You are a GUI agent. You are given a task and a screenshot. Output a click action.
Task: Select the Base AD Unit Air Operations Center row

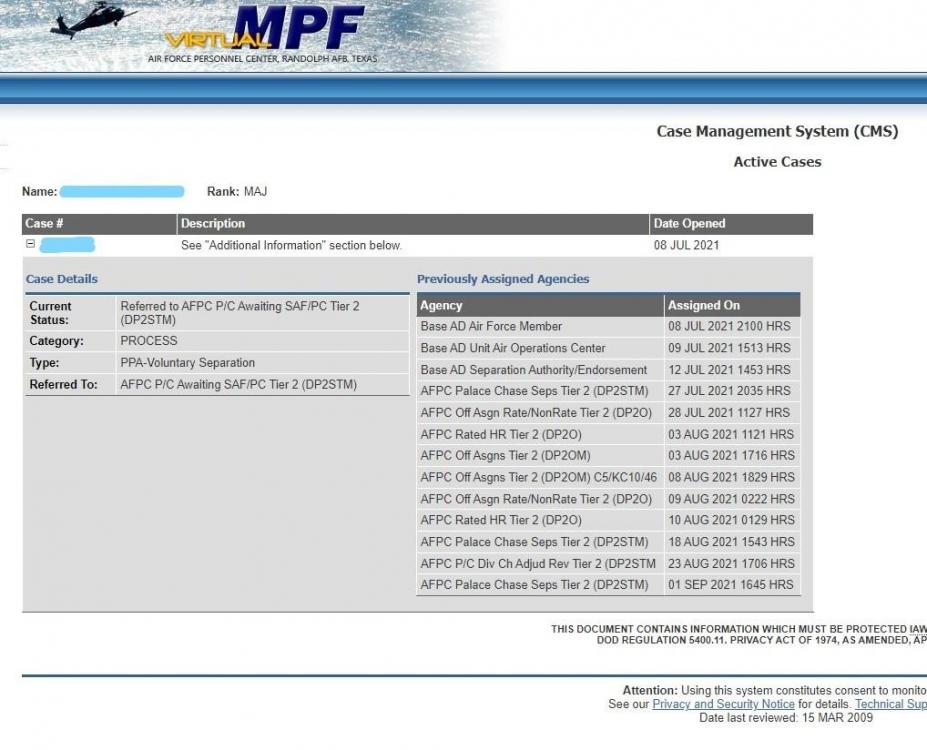513,348
